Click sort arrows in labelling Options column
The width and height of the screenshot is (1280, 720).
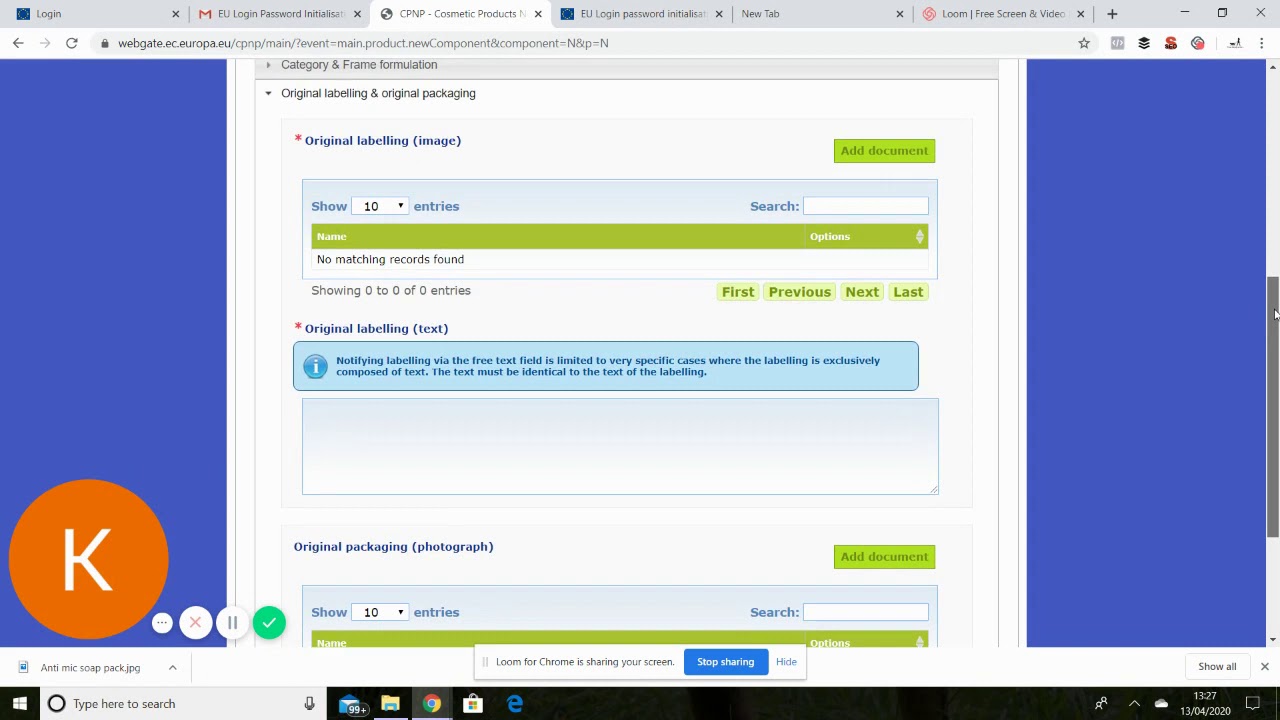click(x=919, y=237)
